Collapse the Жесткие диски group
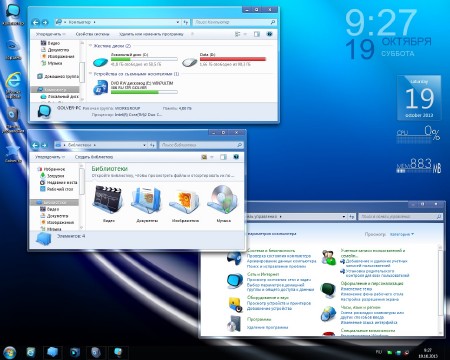The image size is (450, 360). tap(90, 46)
